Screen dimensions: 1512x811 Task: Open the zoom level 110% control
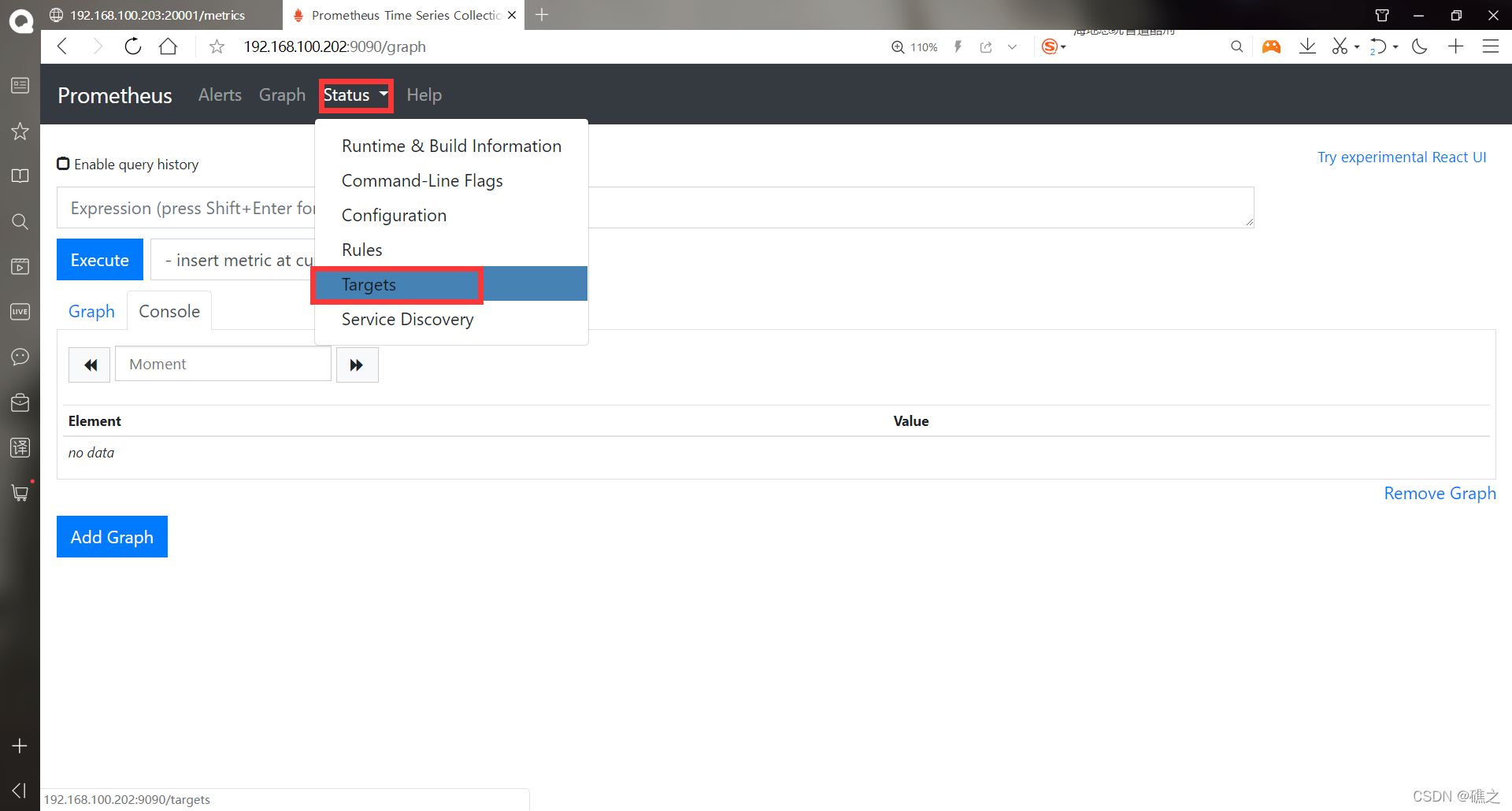(x=914, y=47)
